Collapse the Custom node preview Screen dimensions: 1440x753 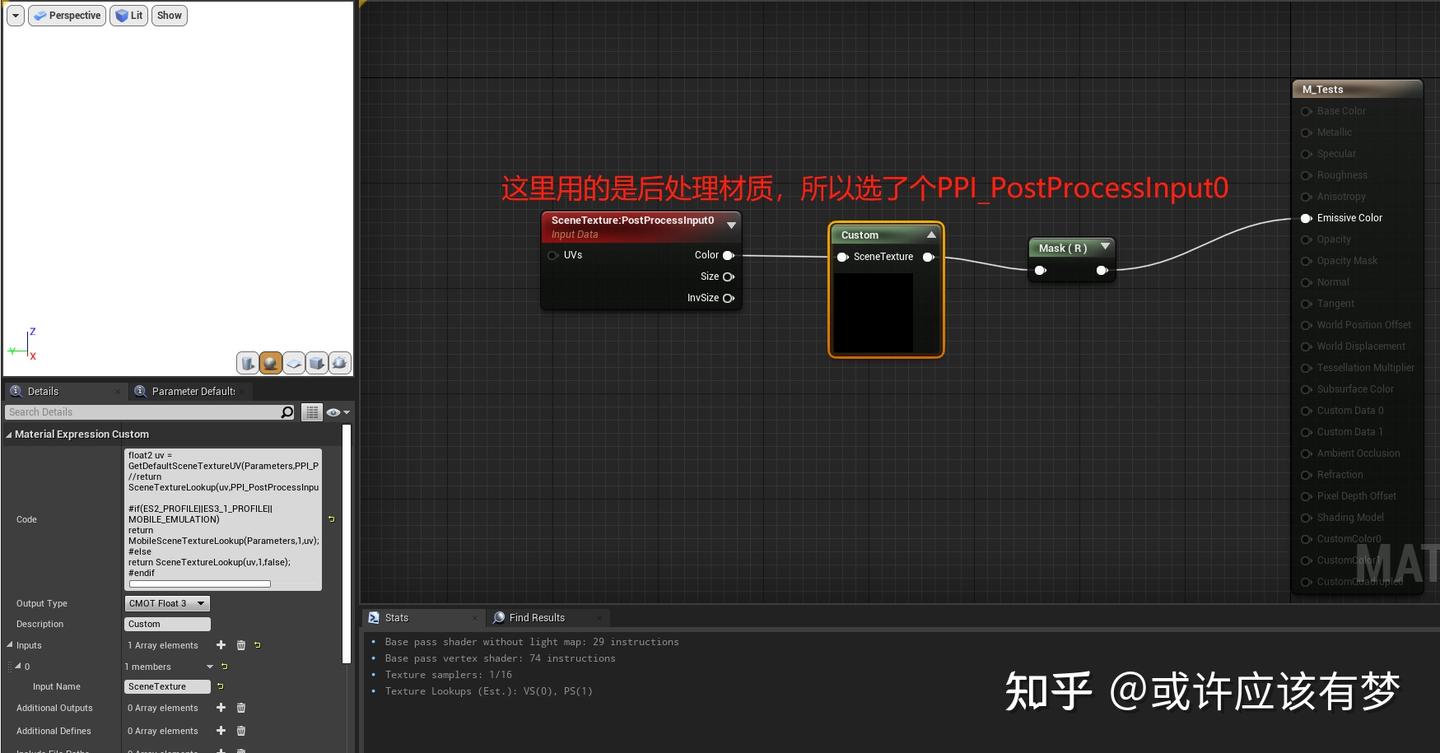(x=931, y=235)
